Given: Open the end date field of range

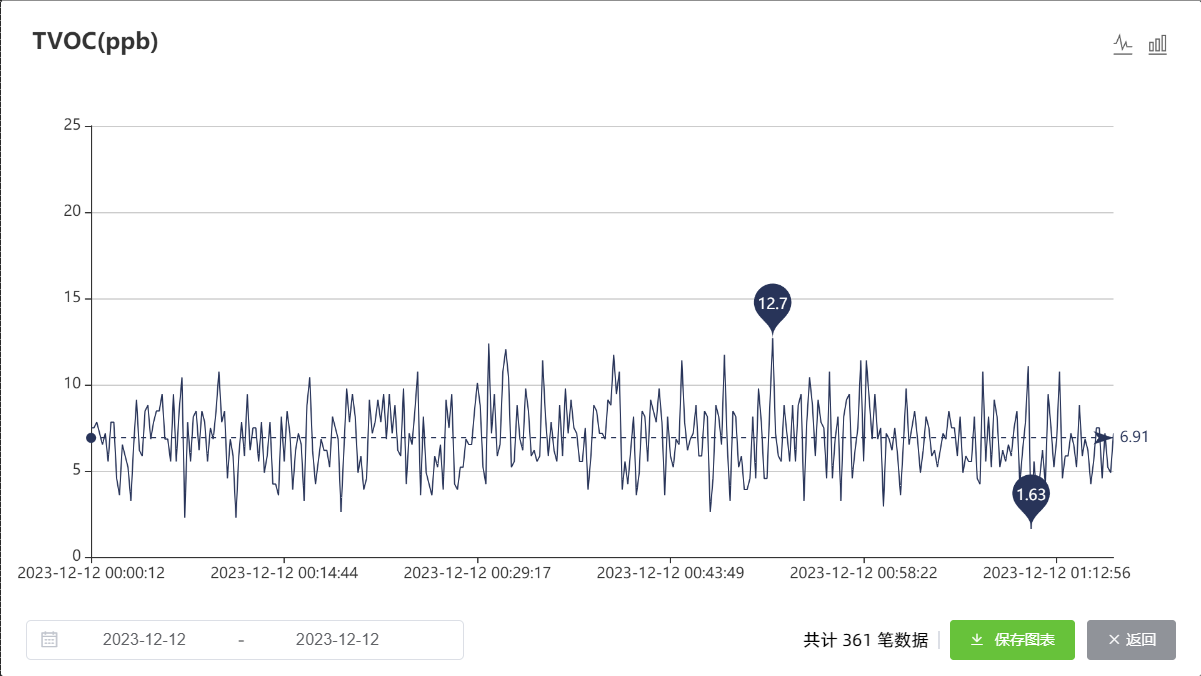Looking at the screenshot, I should point(337,640).
